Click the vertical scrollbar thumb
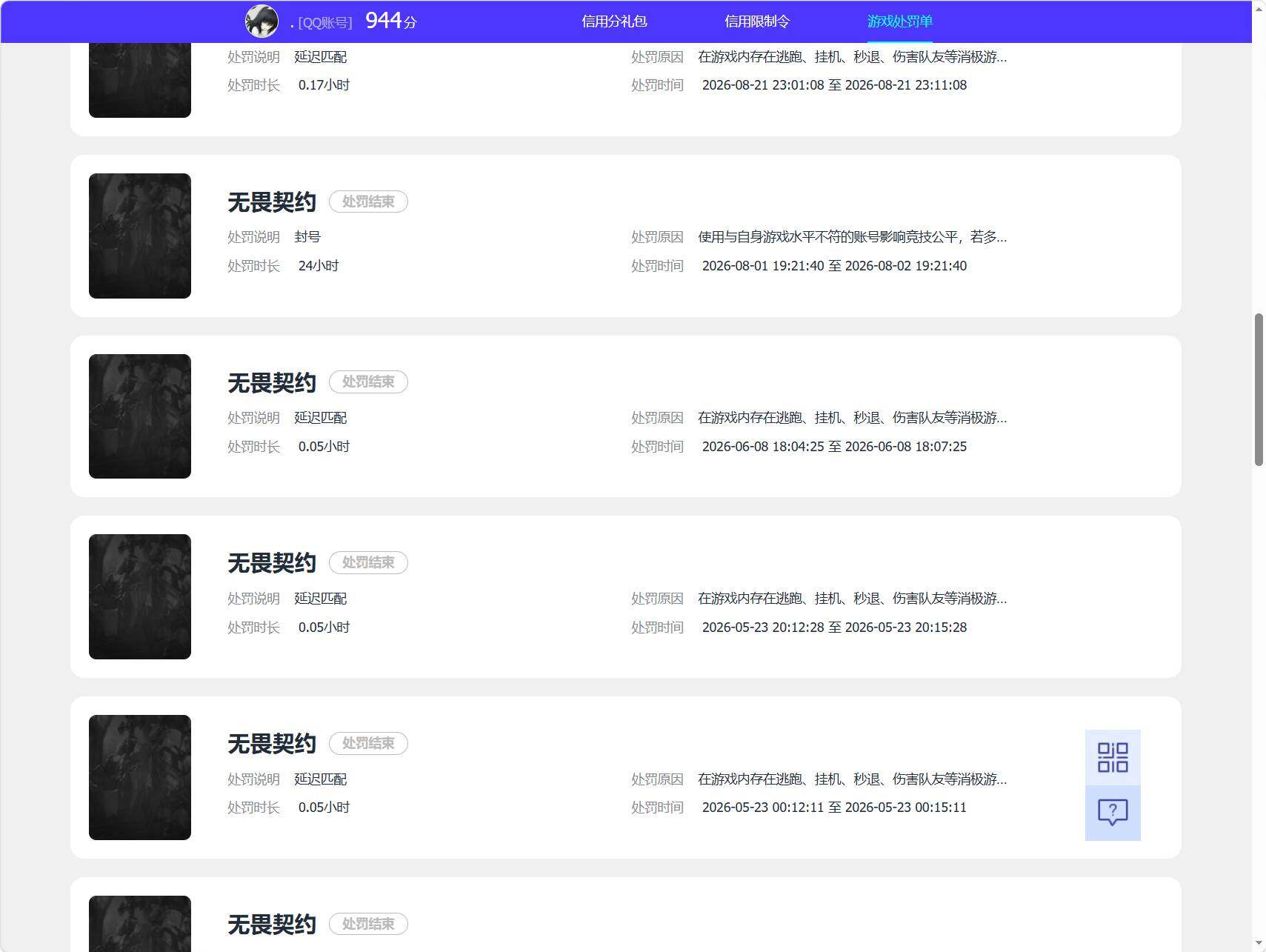Viewport: 1266px width, 952px height. 1259,390
